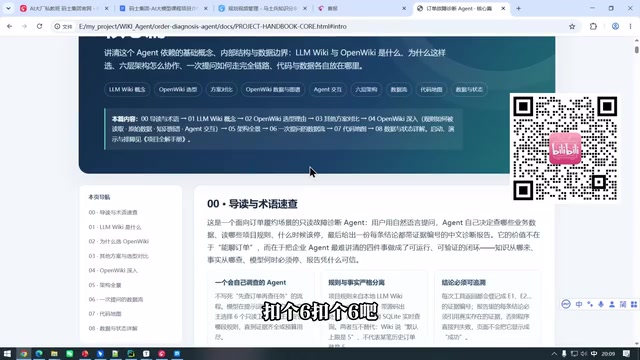This screenshot has height=360, width=640.
Task: Click the floating IME 中 language toggle
Action: coord(579,304)
